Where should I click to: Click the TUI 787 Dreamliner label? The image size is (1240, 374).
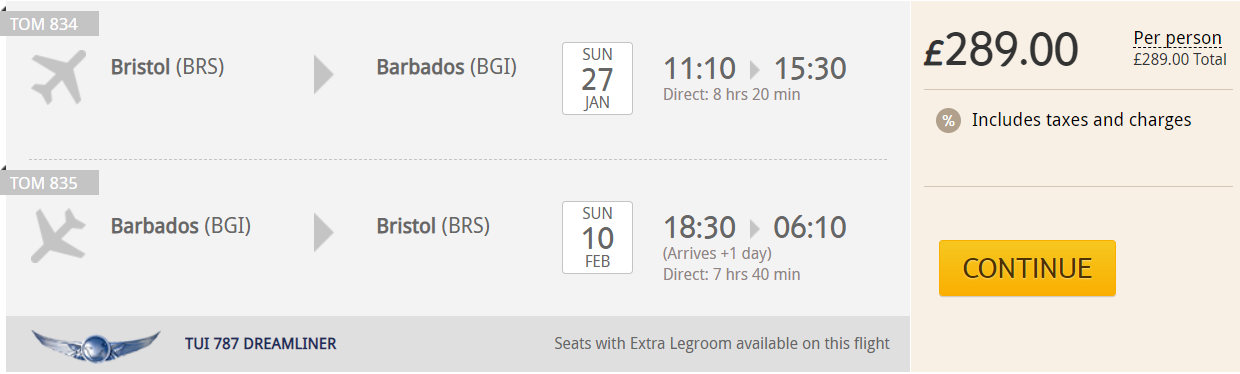(261, 344)
